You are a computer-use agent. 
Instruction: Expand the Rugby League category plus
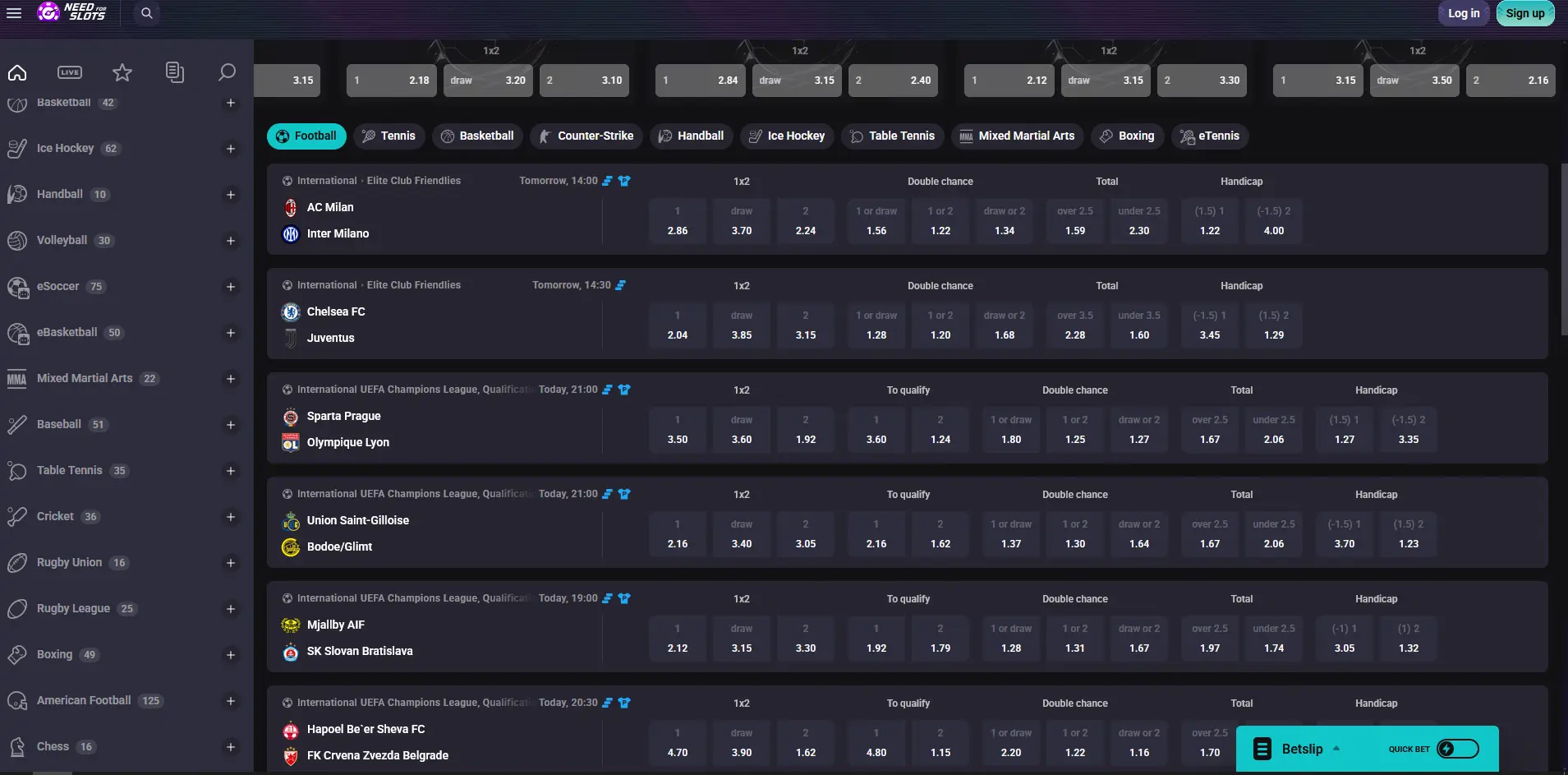(231, 609)
